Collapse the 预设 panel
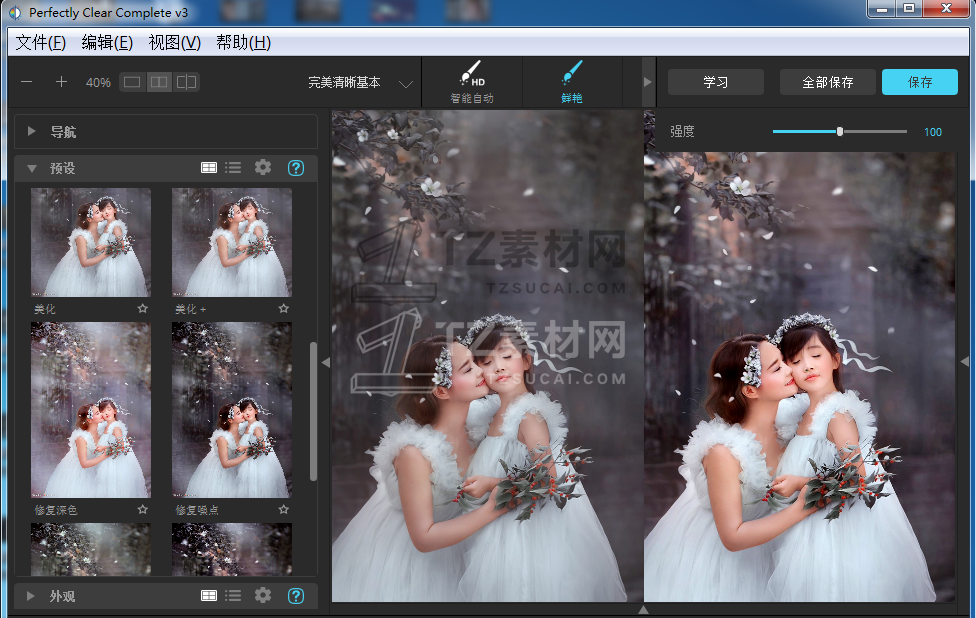976x618 pixels. (x=32, y=168)
